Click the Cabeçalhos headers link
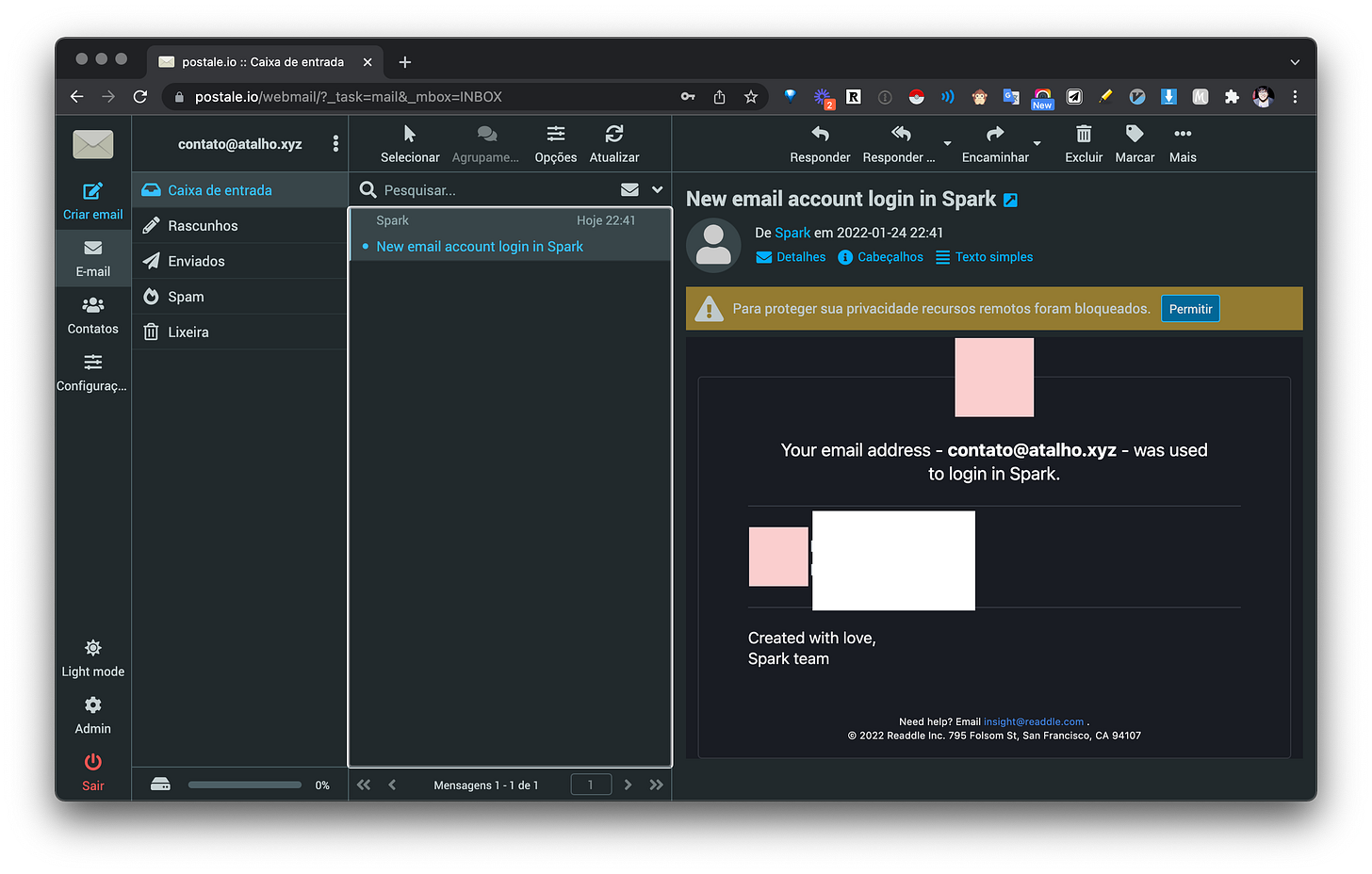Viewport: 1372px width, 874px height. (880, 257)
